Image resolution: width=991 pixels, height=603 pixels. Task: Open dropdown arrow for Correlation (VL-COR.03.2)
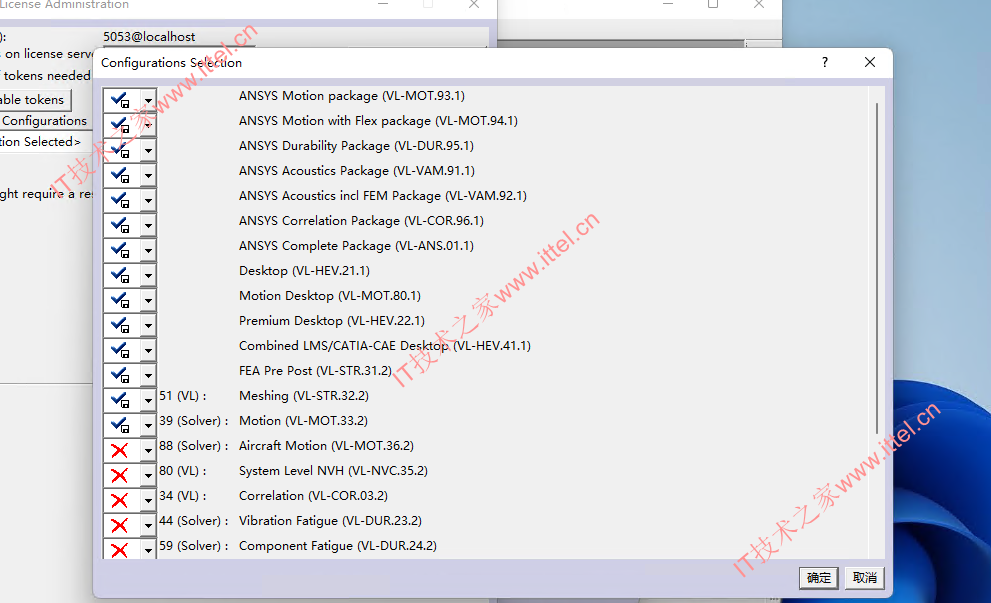click(x=148, y=501)
